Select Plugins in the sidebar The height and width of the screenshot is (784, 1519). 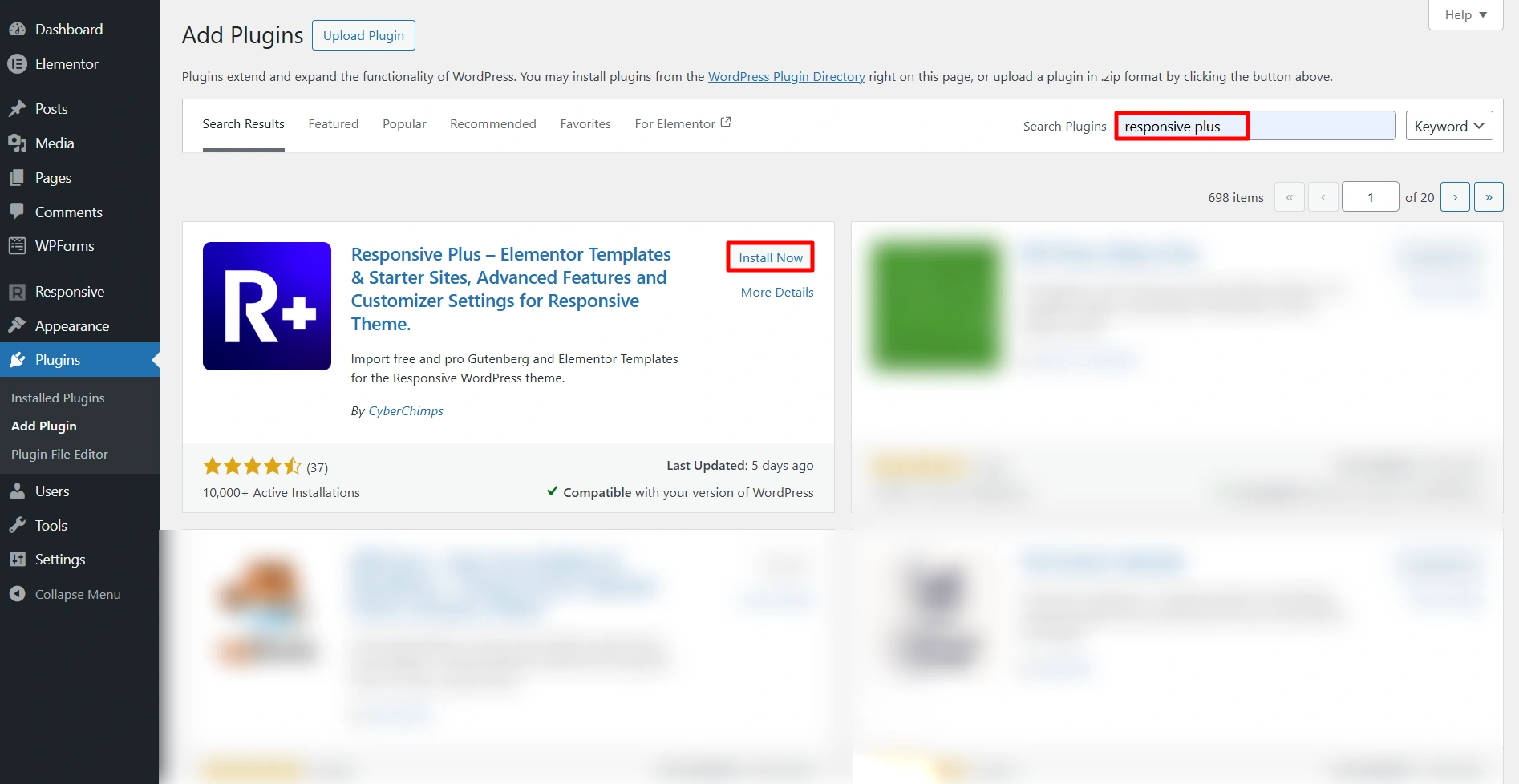pos(79,360)
